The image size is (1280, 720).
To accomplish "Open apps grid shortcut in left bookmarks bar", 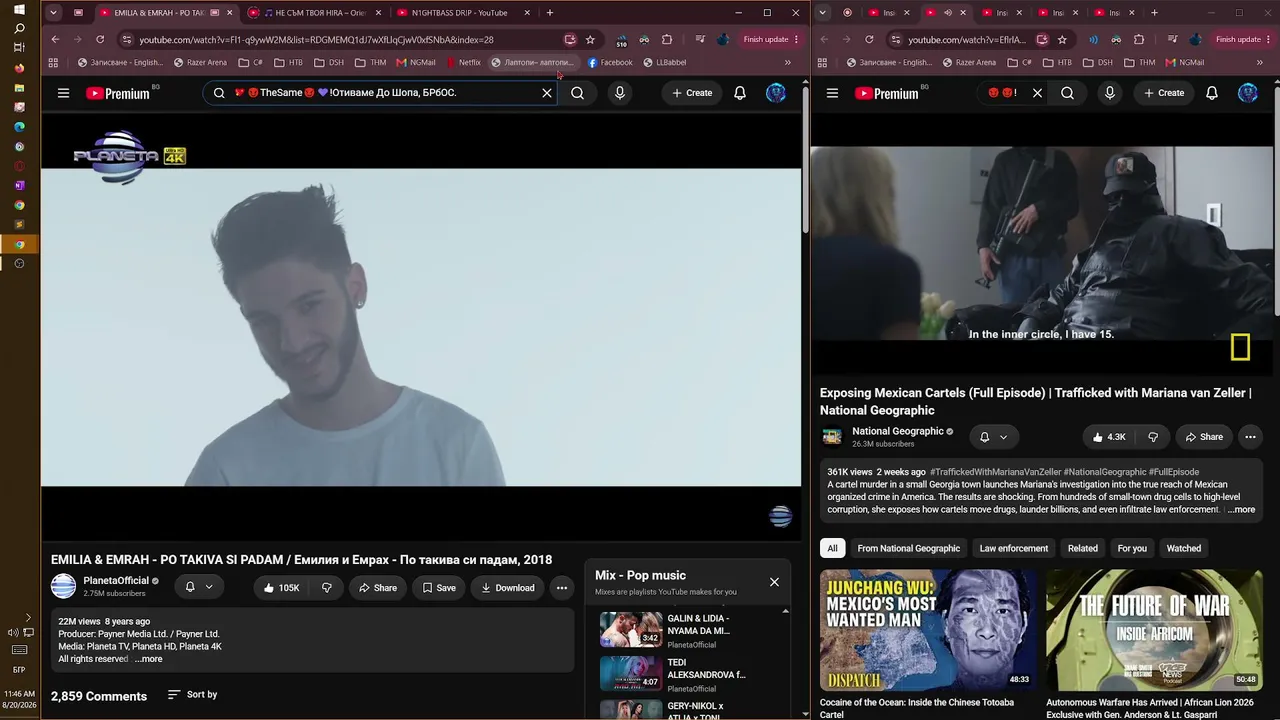I will click(54, 62).
